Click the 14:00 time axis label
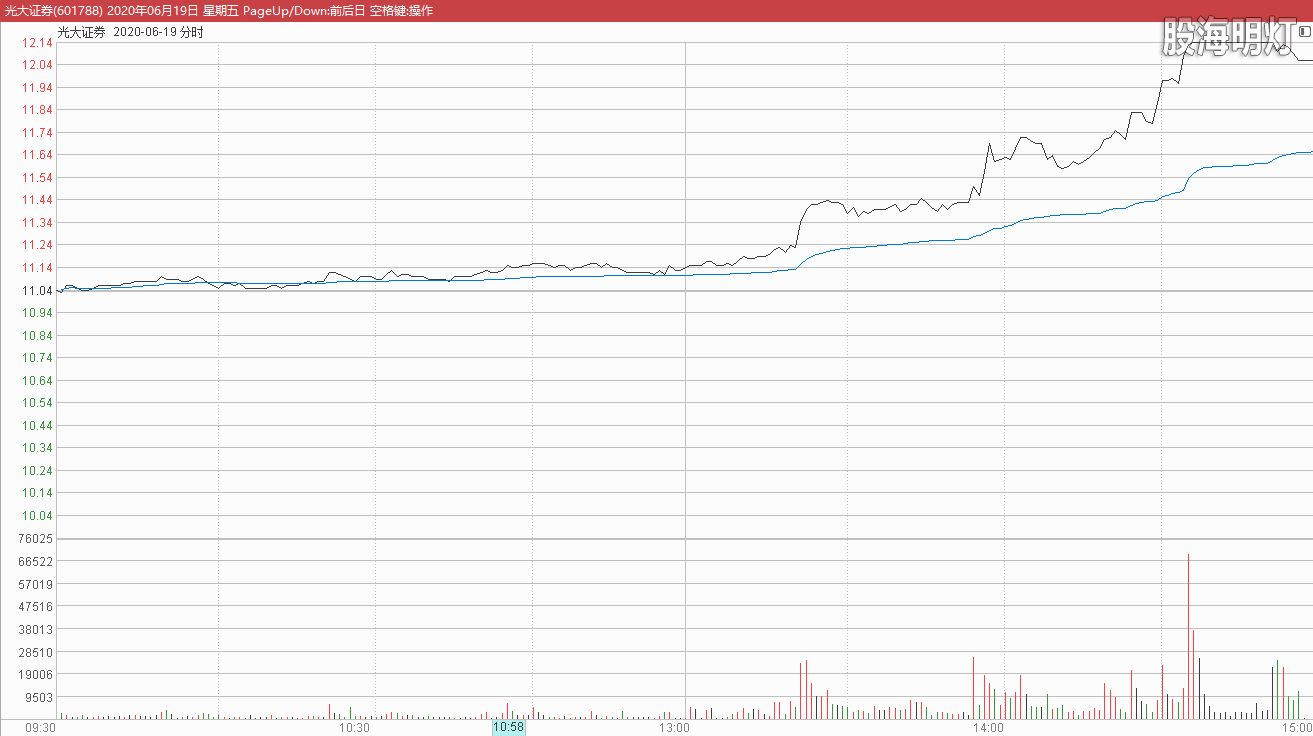Screen dimensions: 1313x736 click(x=988, y=728)
